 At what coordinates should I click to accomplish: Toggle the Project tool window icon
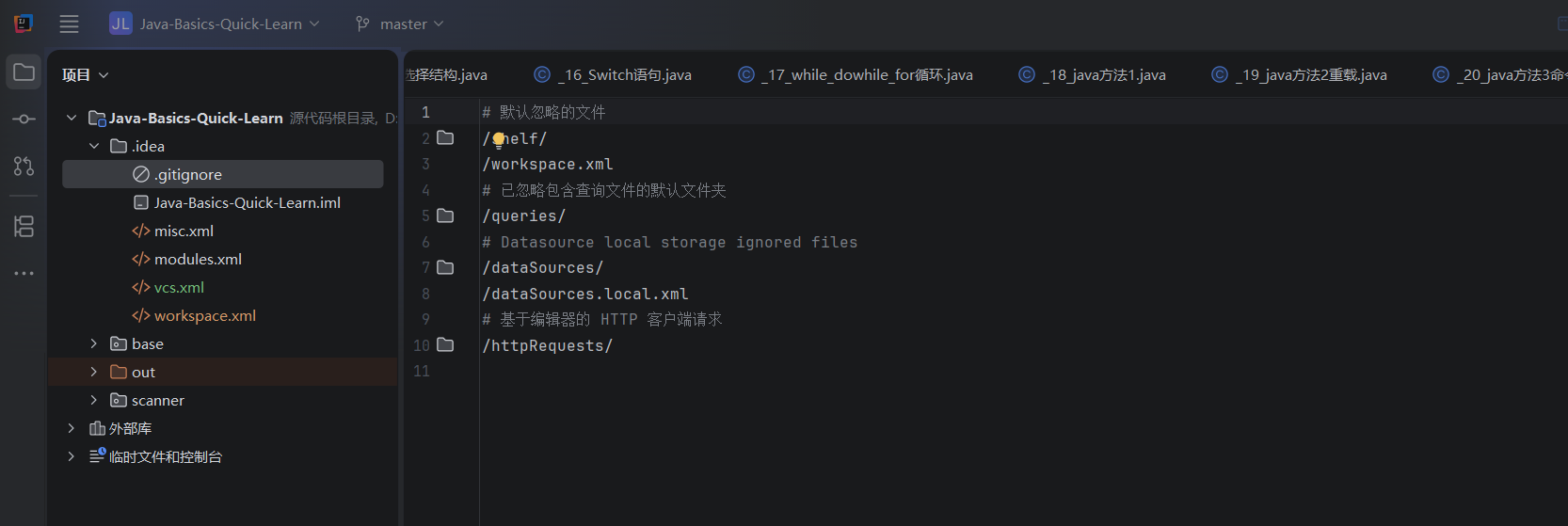24,73
